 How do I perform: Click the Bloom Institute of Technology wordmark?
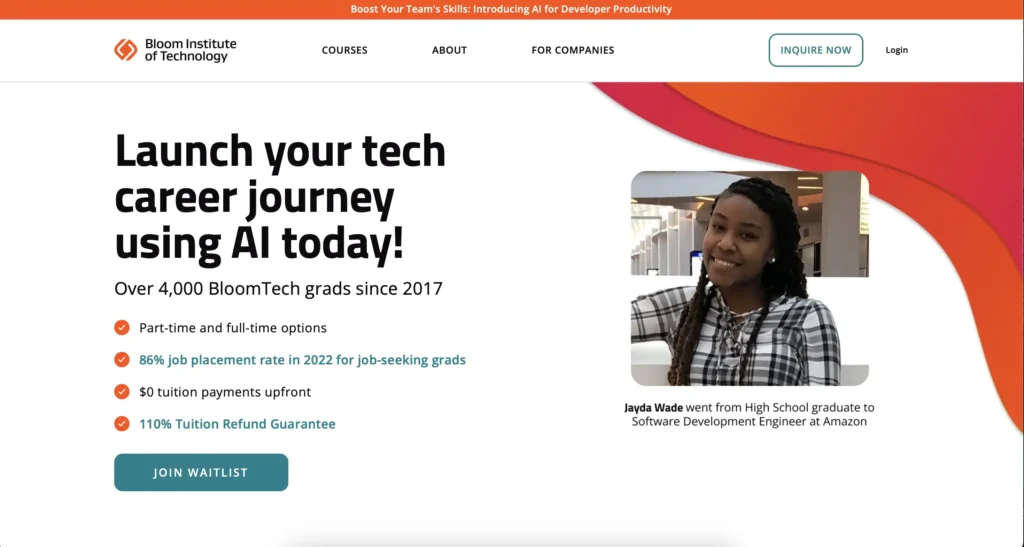(x=191, y=50)
